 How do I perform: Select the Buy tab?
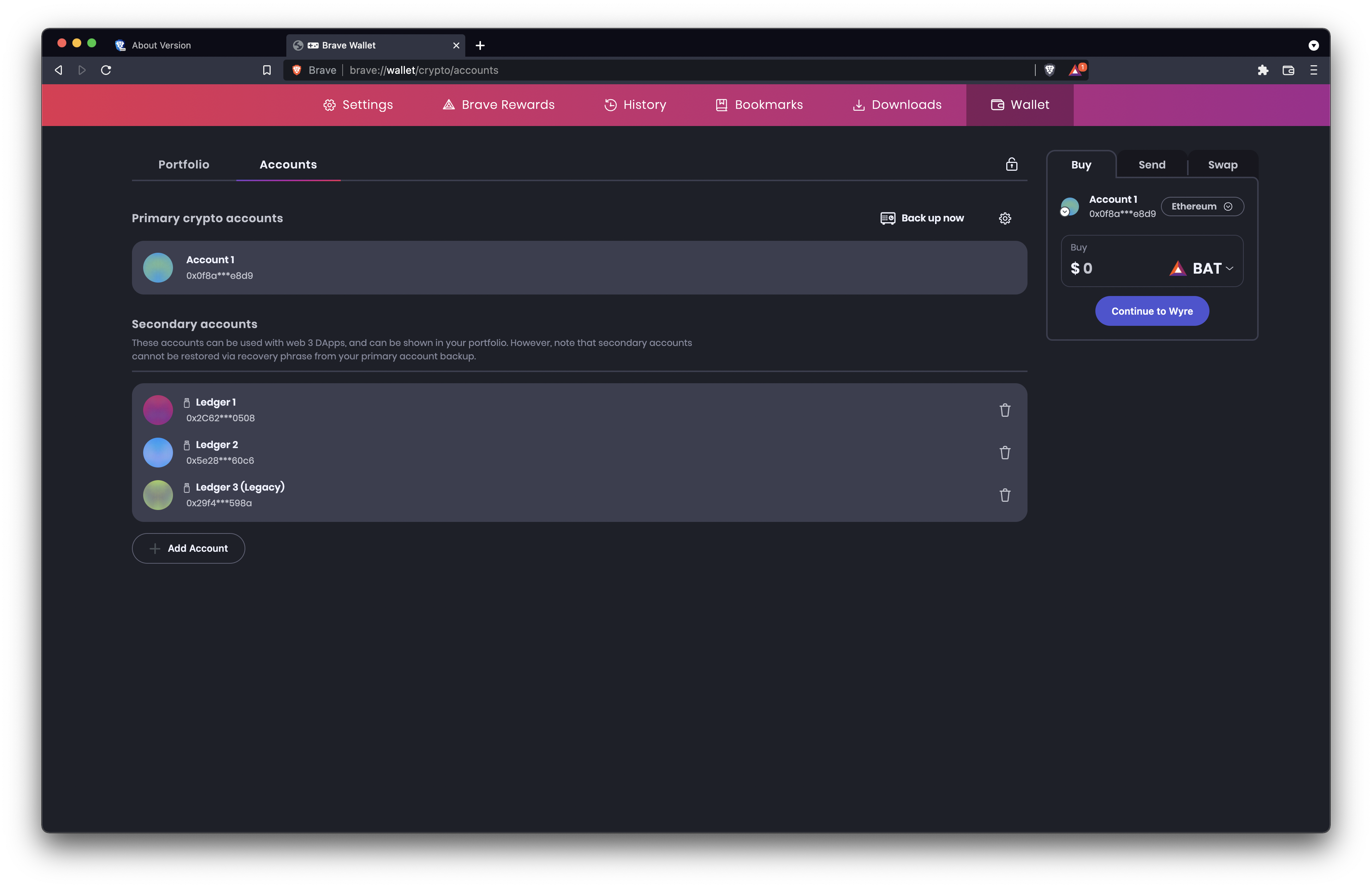point(1081,165)
